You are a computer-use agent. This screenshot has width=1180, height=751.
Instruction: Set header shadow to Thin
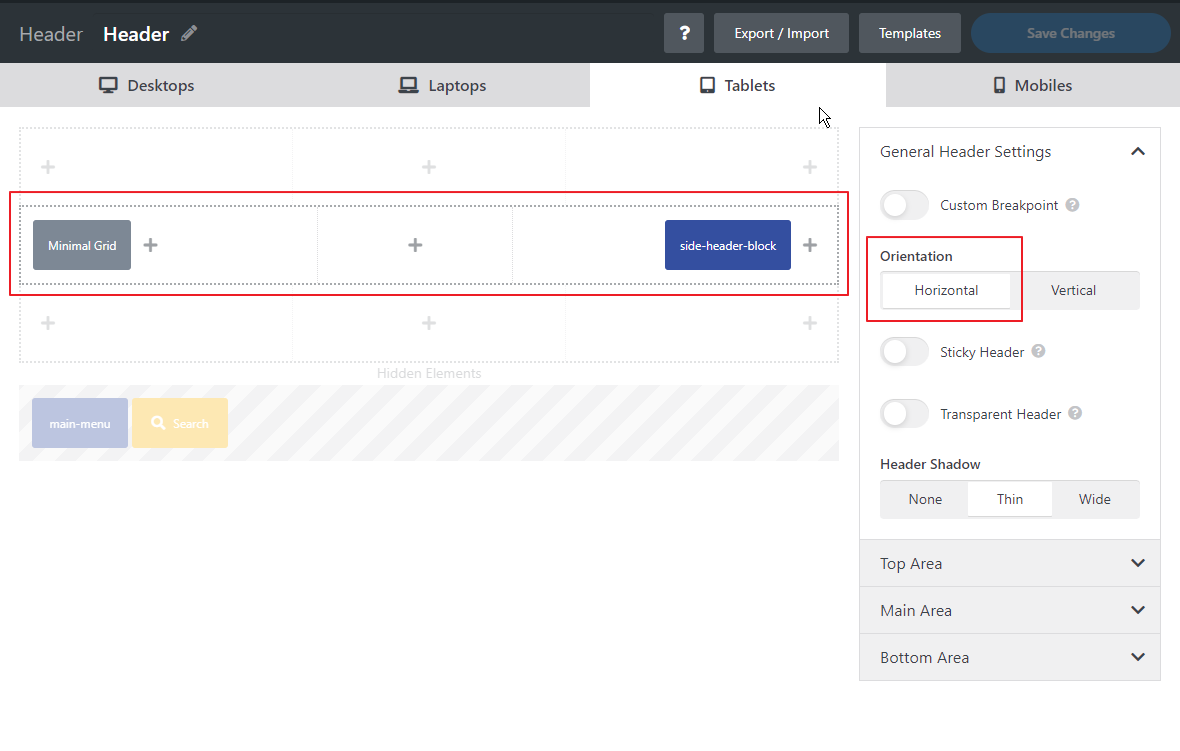pos(1010,500)
